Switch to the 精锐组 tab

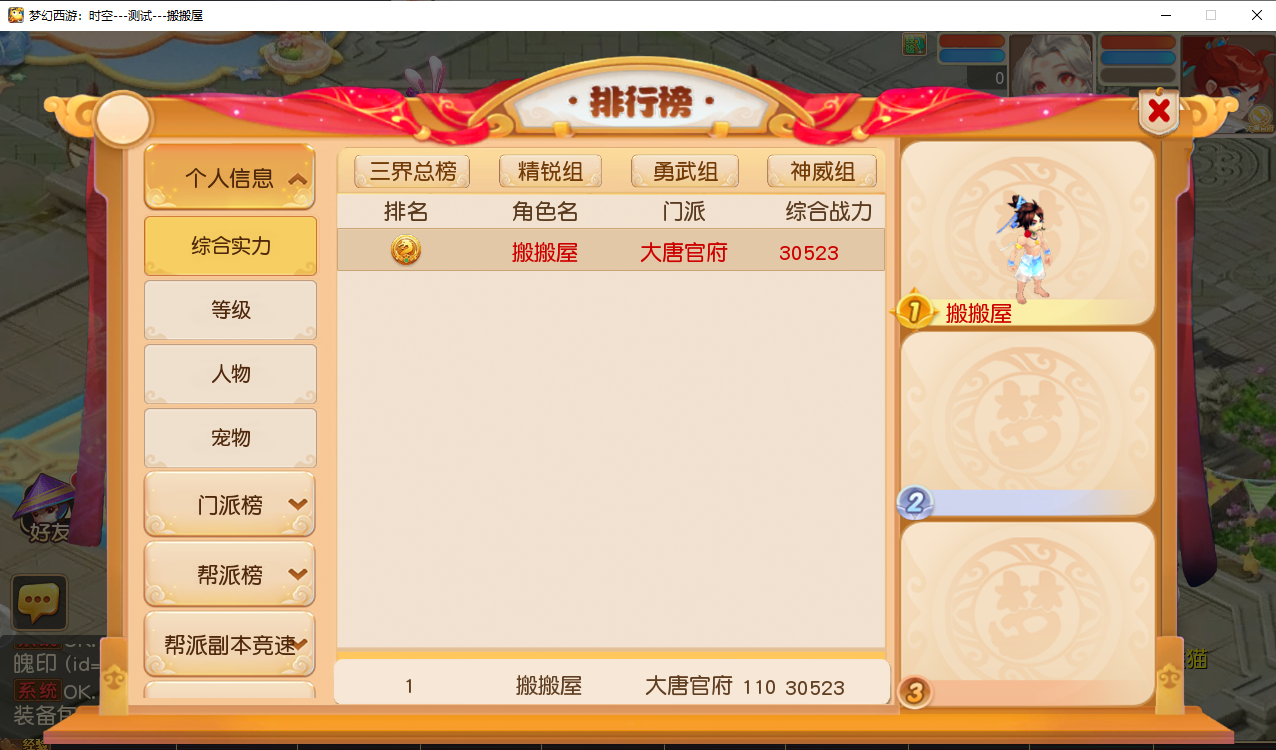point(550,171)
